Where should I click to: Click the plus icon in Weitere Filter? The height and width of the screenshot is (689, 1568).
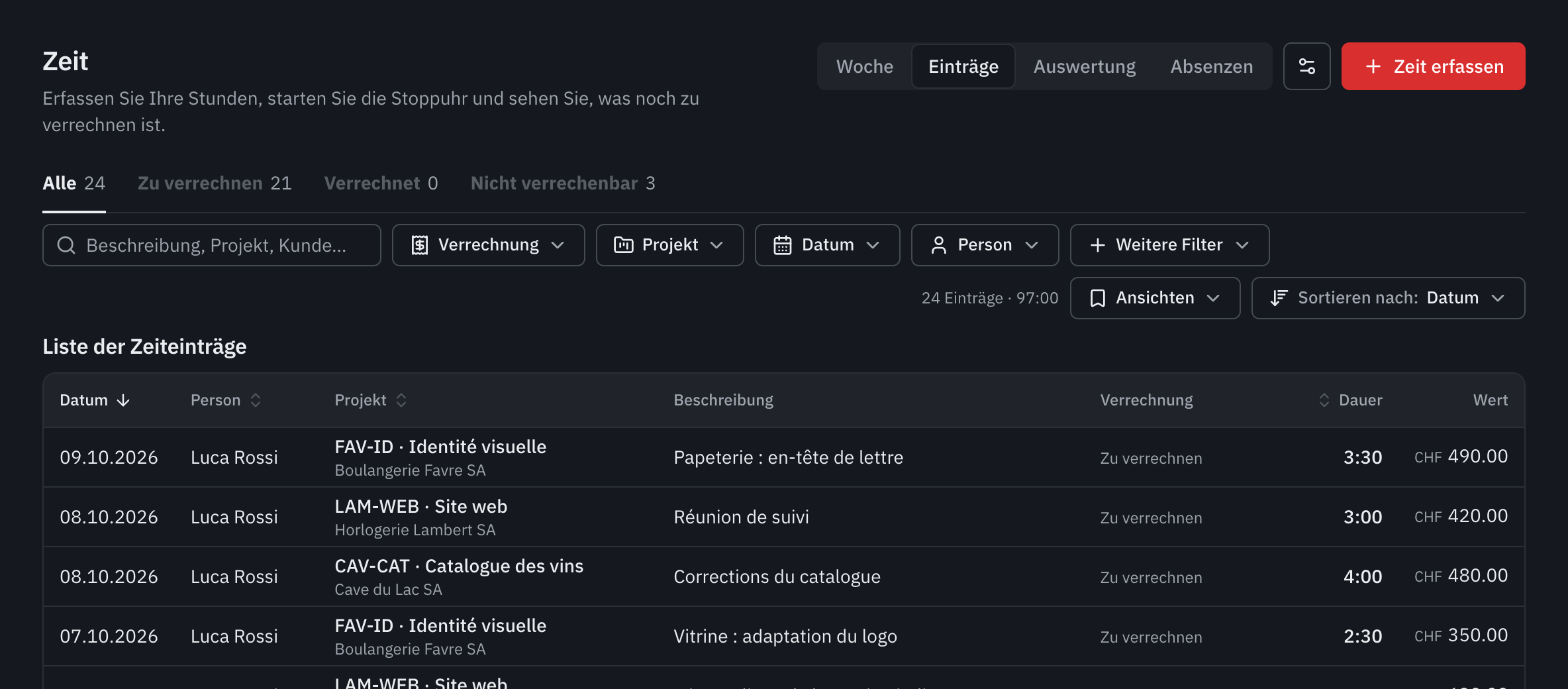point(1098,245)
